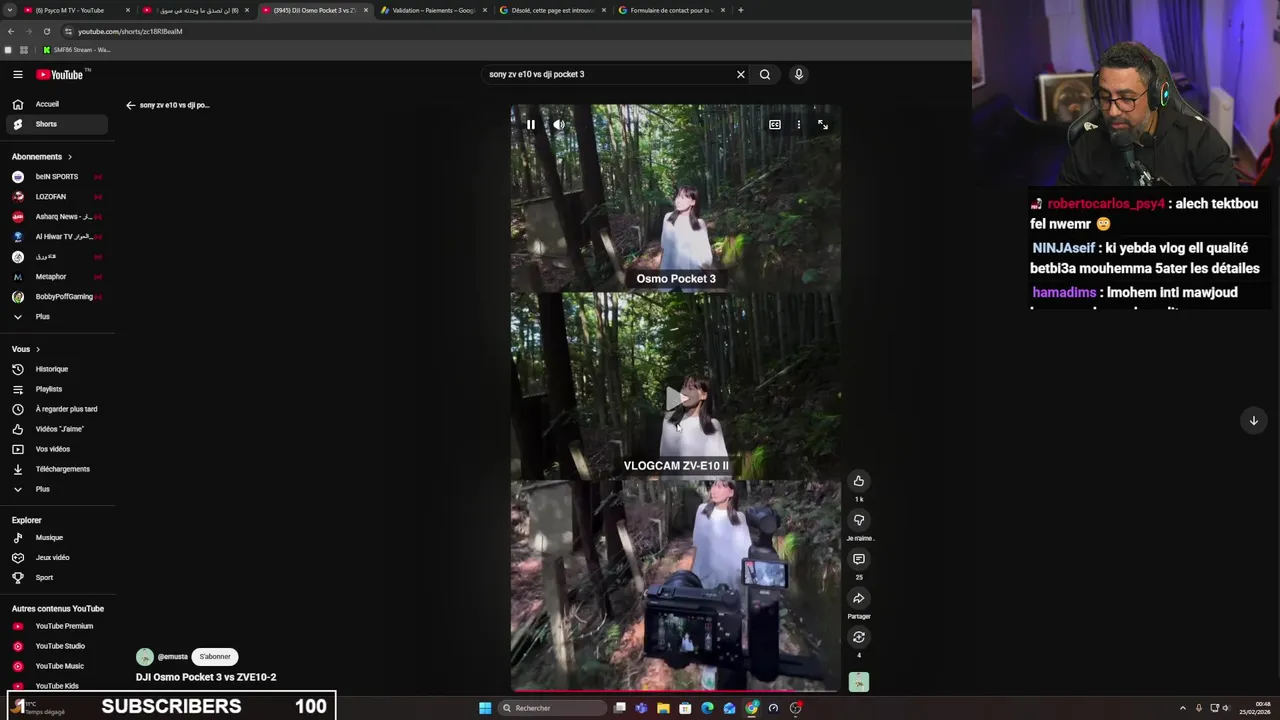
Task: Switch to Désolé, cette page est introuvable tab
Action: click(x=552, y=10)
